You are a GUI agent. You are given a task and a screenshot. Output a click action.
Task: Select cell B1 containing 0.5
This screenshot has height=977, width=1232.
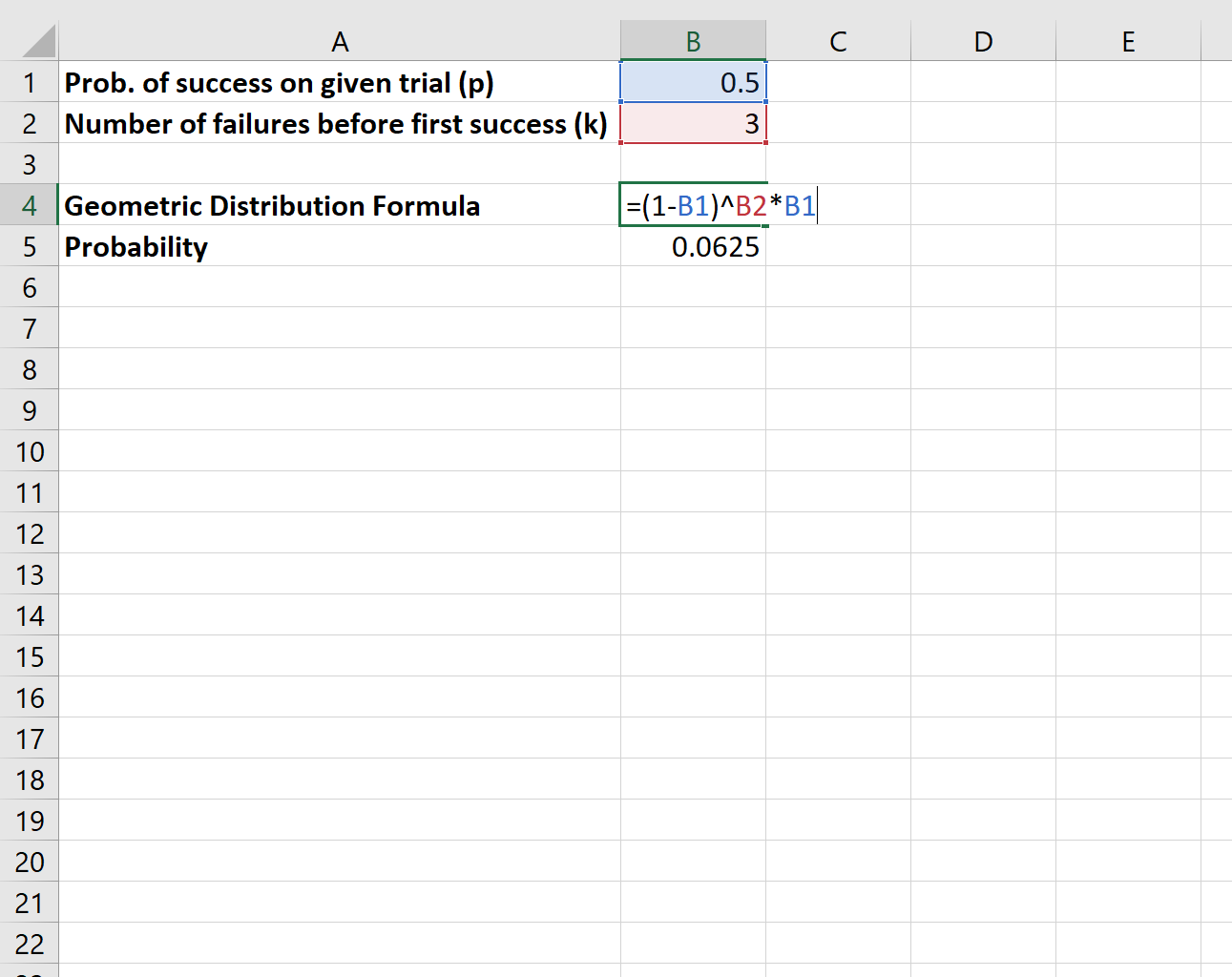coord(693,82)
